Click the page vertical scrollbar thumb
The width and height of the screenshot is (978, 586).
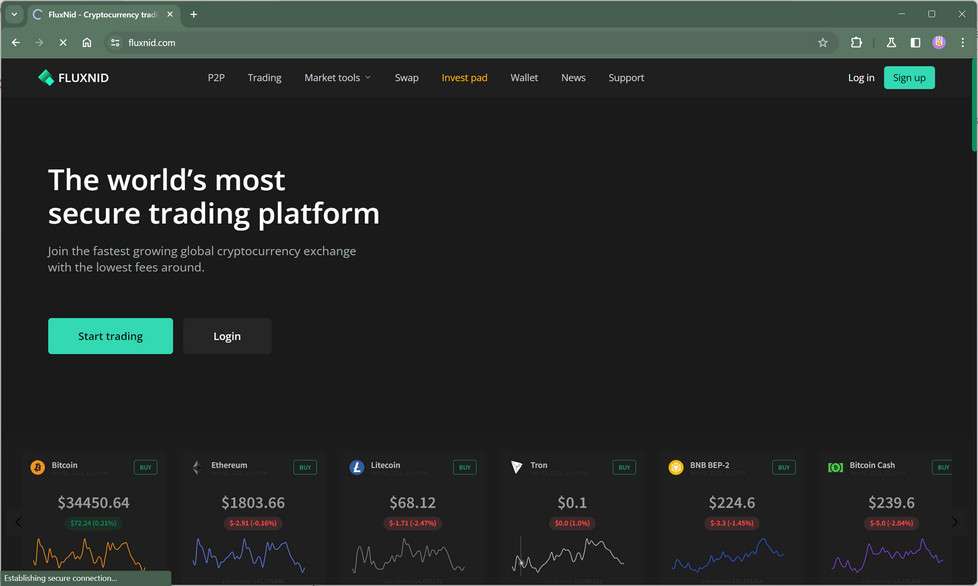[974, 105]
